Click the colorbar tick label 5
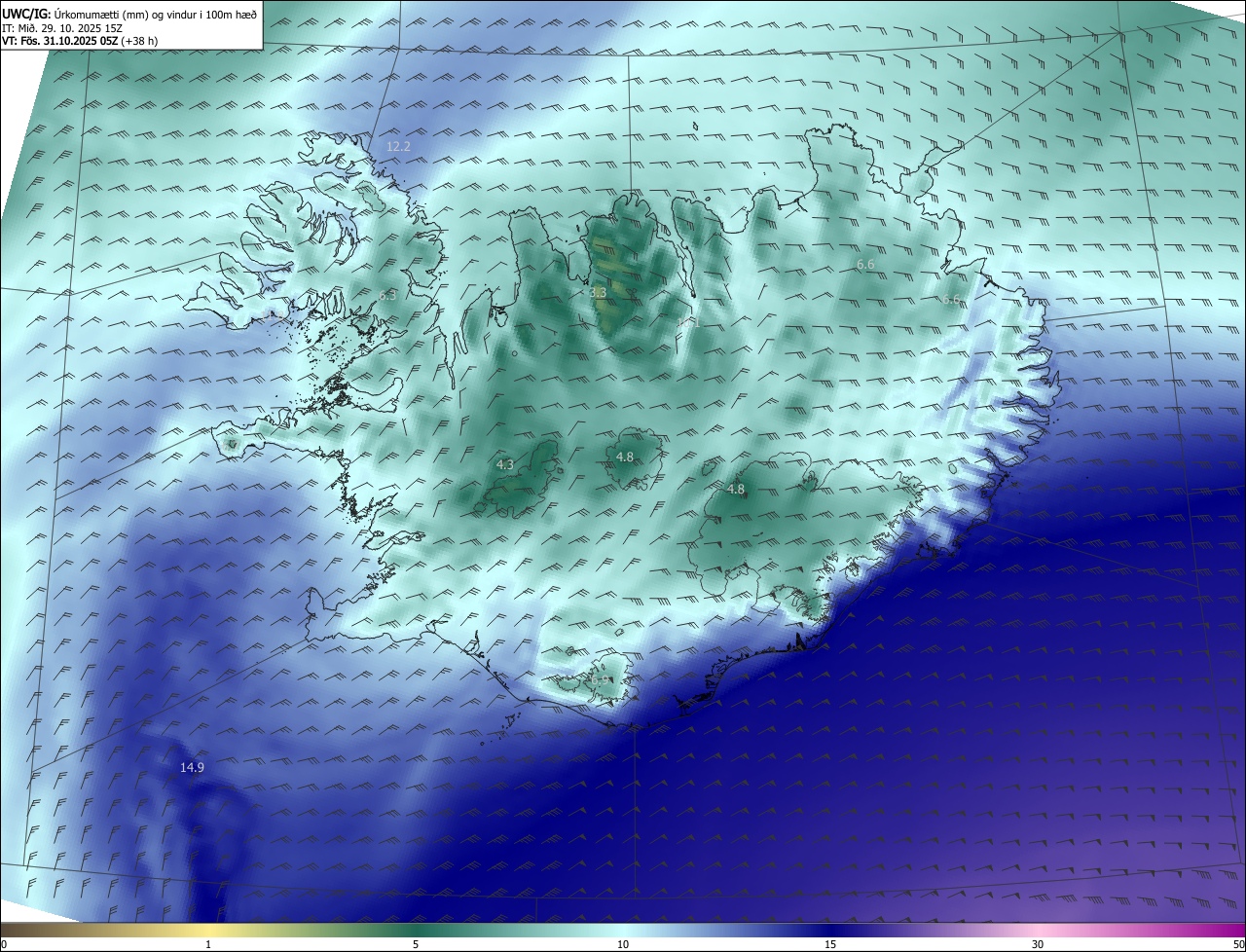 pos(416,944)
